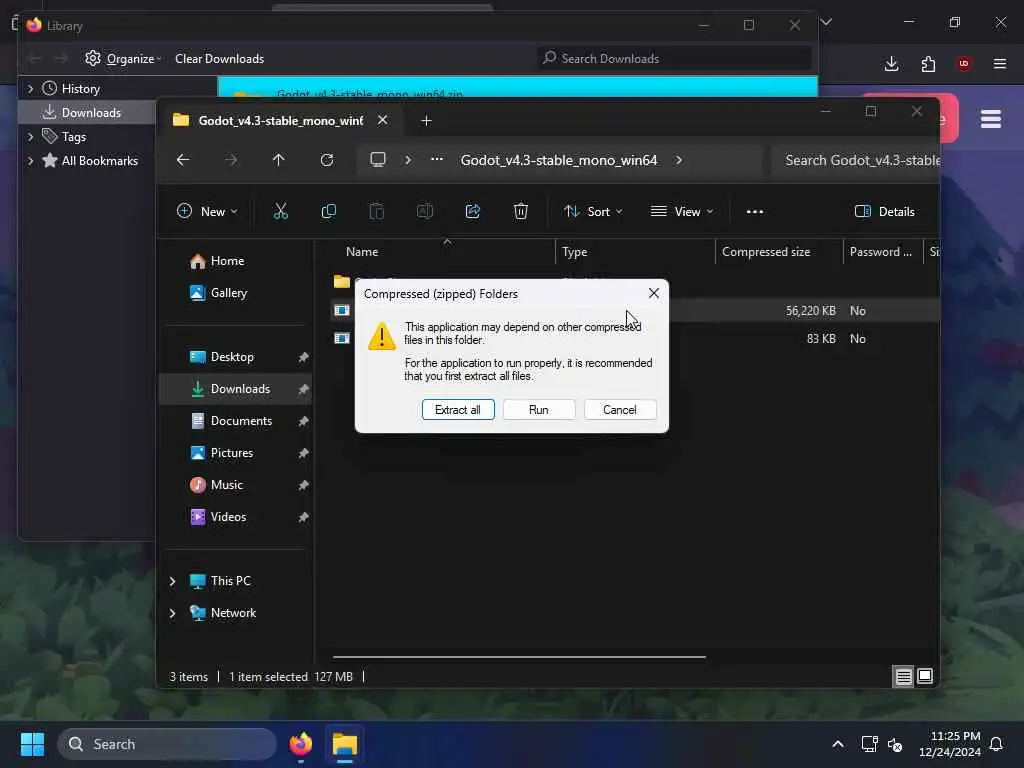The height and width of the screenshot is (768, 1024).
Task: Select All Bookmarks in Library window
Action: click(99, 161)
